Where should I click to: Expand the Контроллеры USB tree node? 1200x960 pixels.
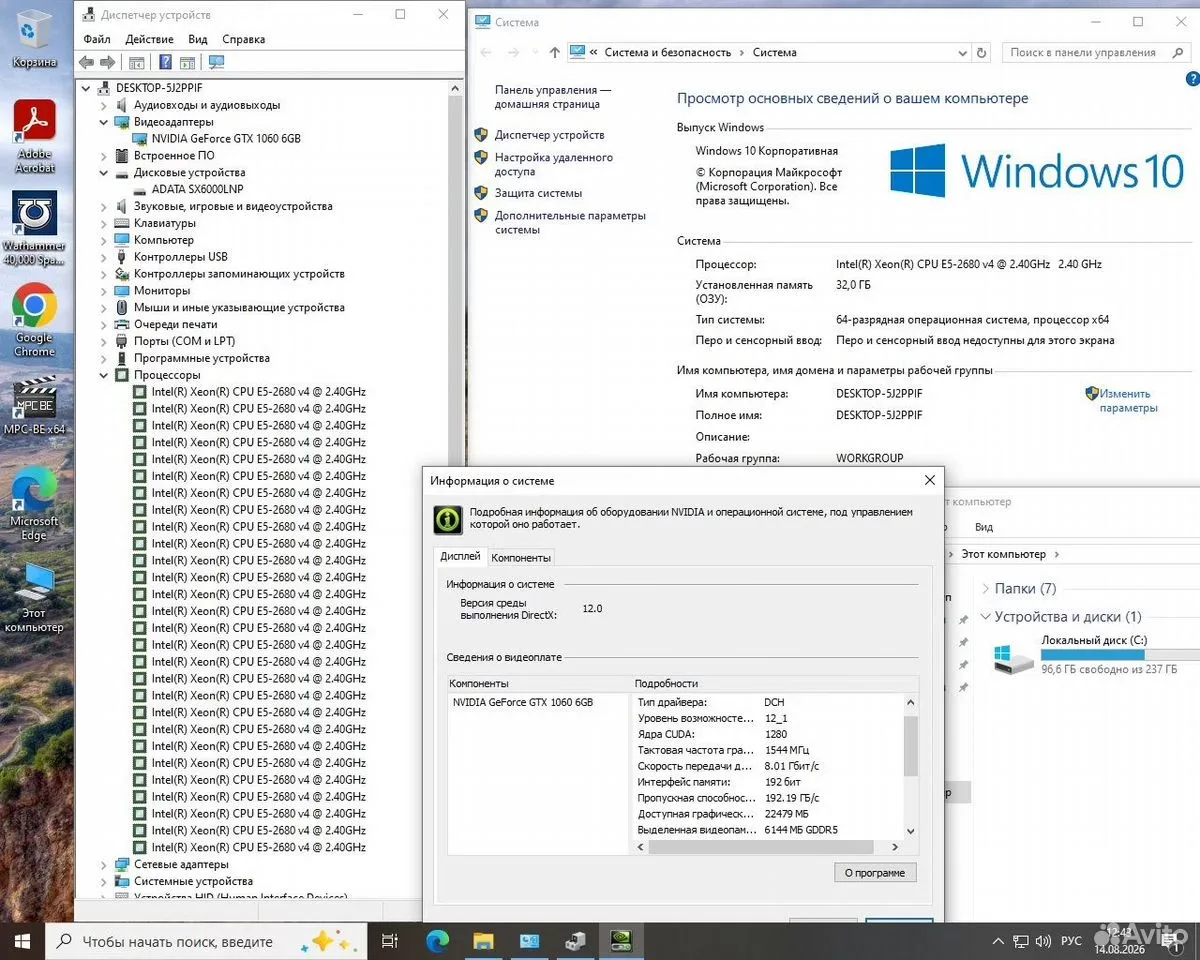point(104,257)
